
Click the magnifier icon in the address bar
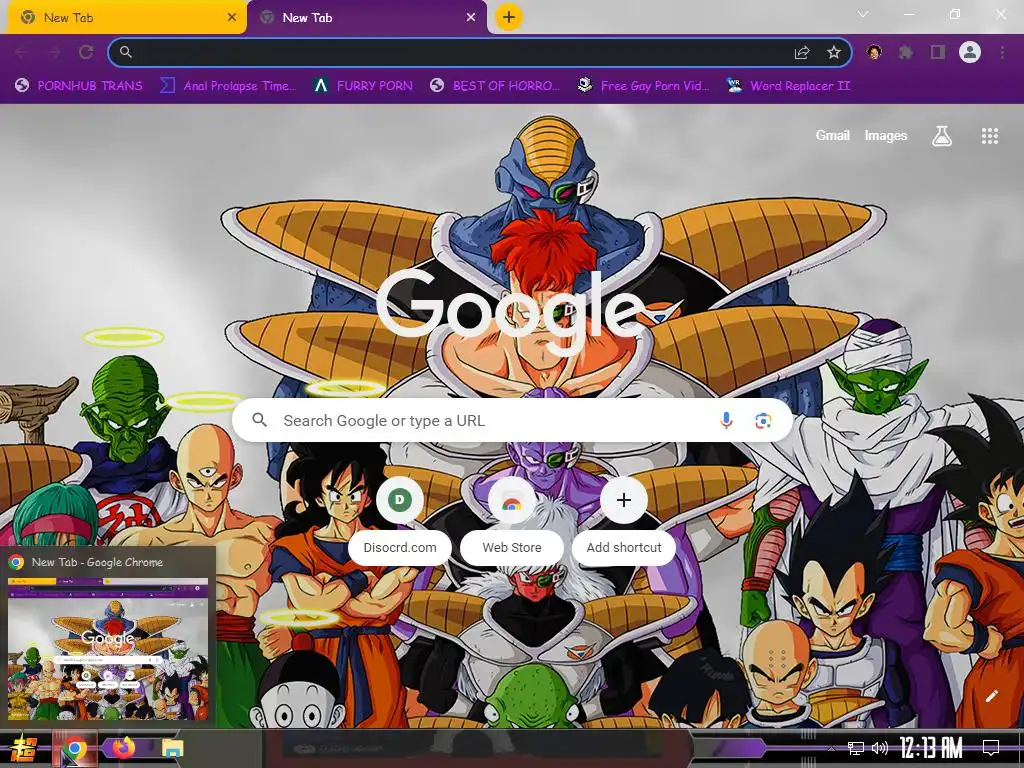point(125,52)
